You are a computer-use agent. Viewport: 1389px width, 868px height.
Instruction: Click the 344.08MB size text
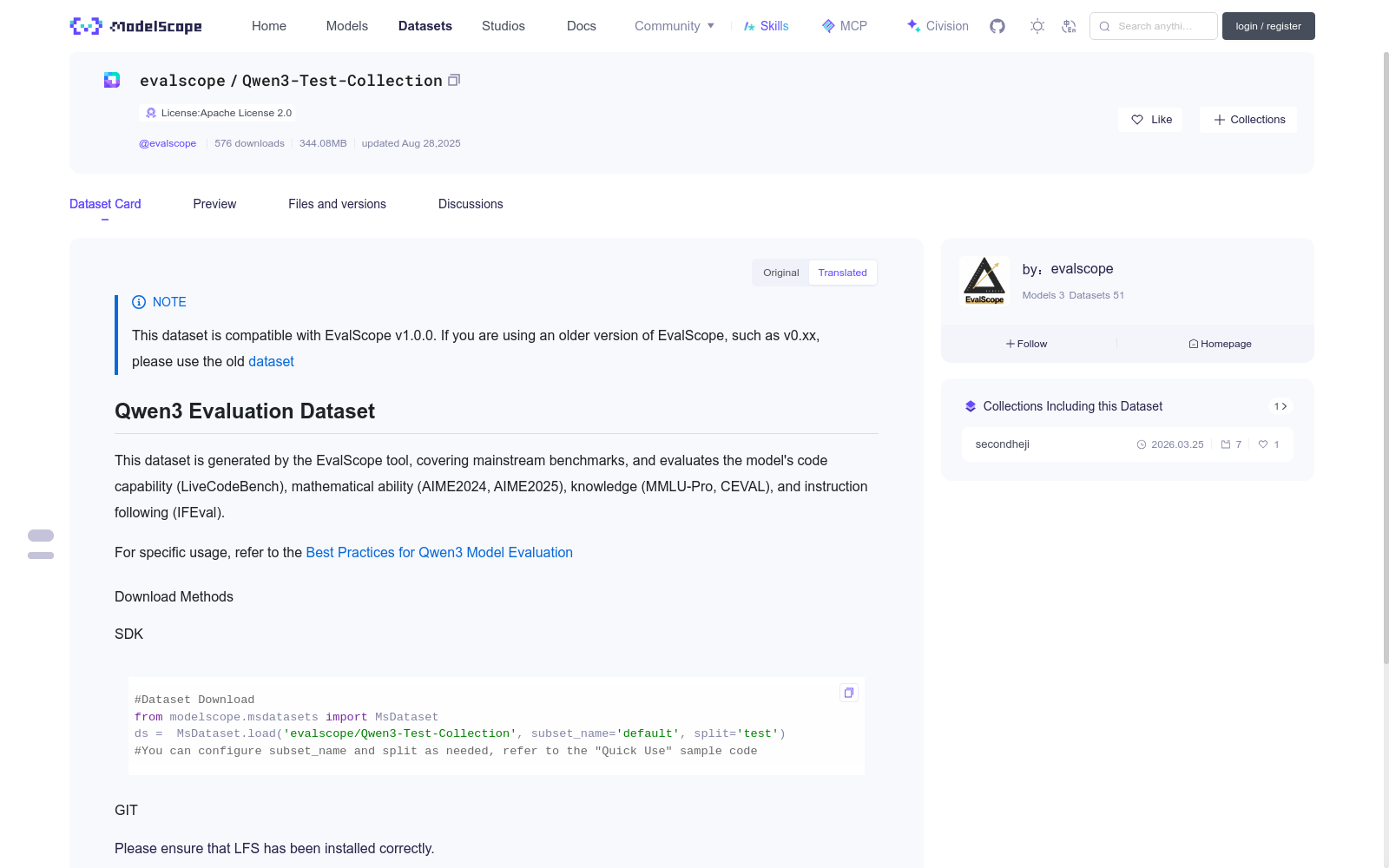[x=323, y=143]
